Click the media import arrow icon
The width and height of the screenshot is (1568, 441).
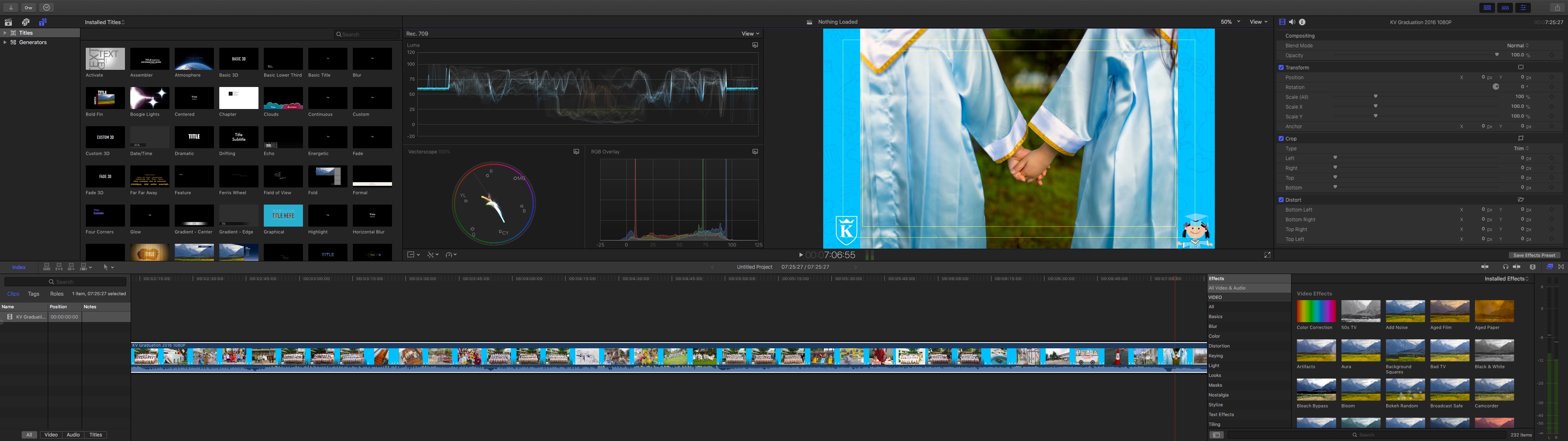click(10, 7)
